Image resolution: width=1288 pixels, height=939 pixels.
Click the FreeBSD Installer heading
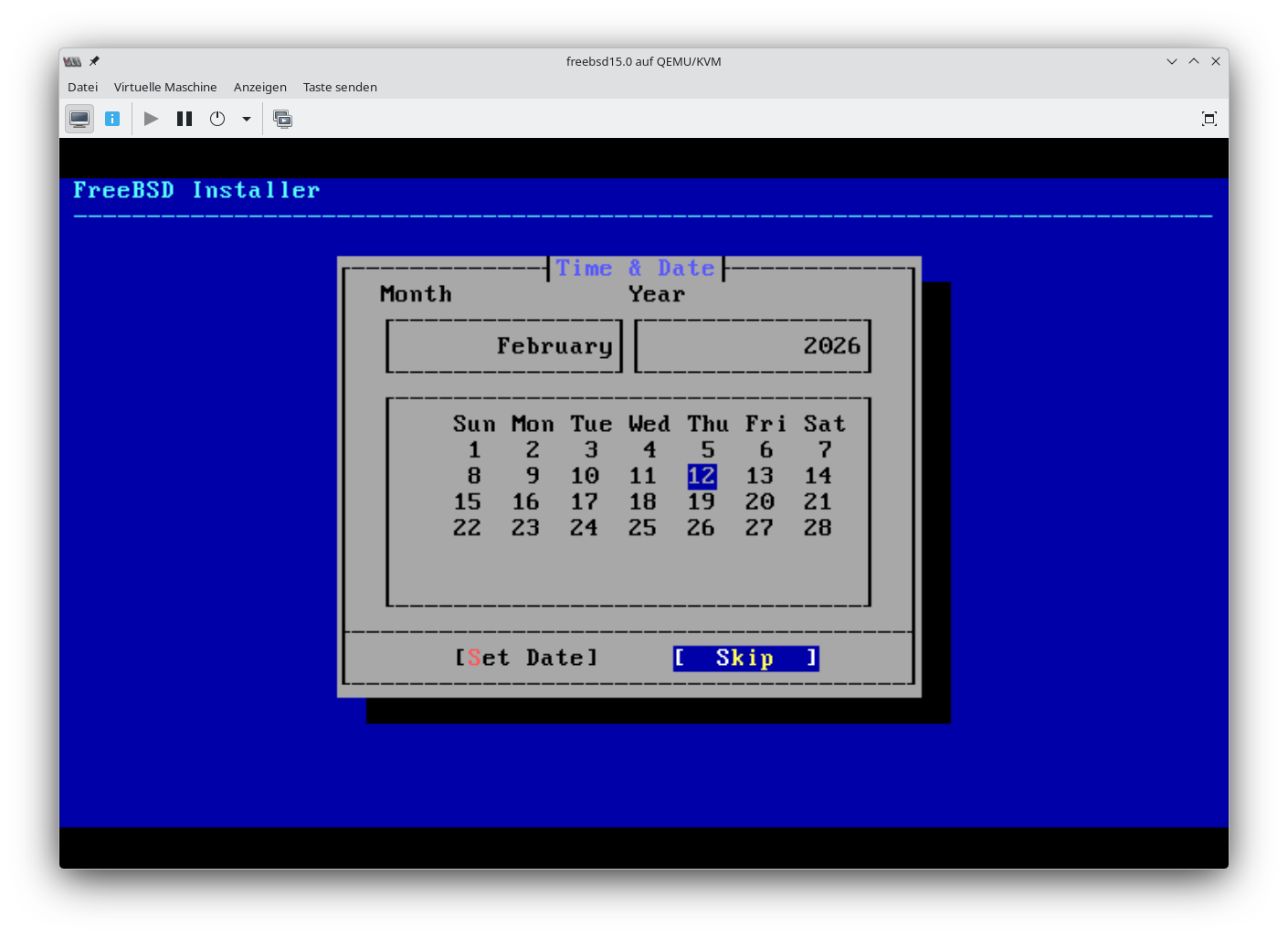pos(196,190)
